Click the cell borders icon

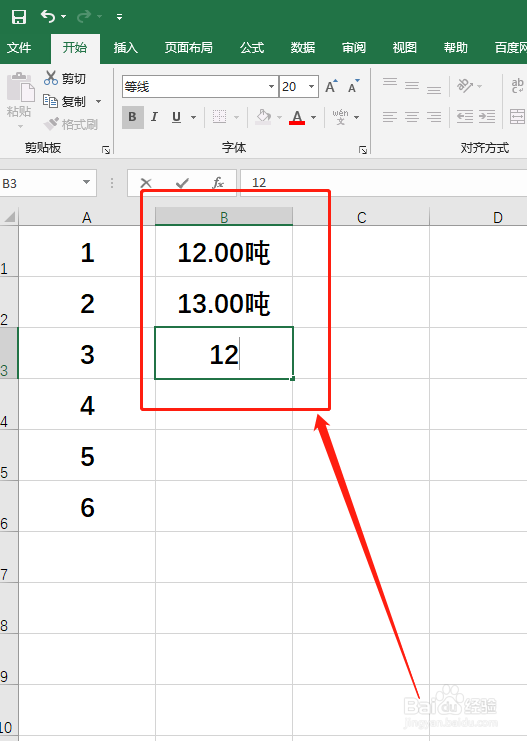[219, 117]
